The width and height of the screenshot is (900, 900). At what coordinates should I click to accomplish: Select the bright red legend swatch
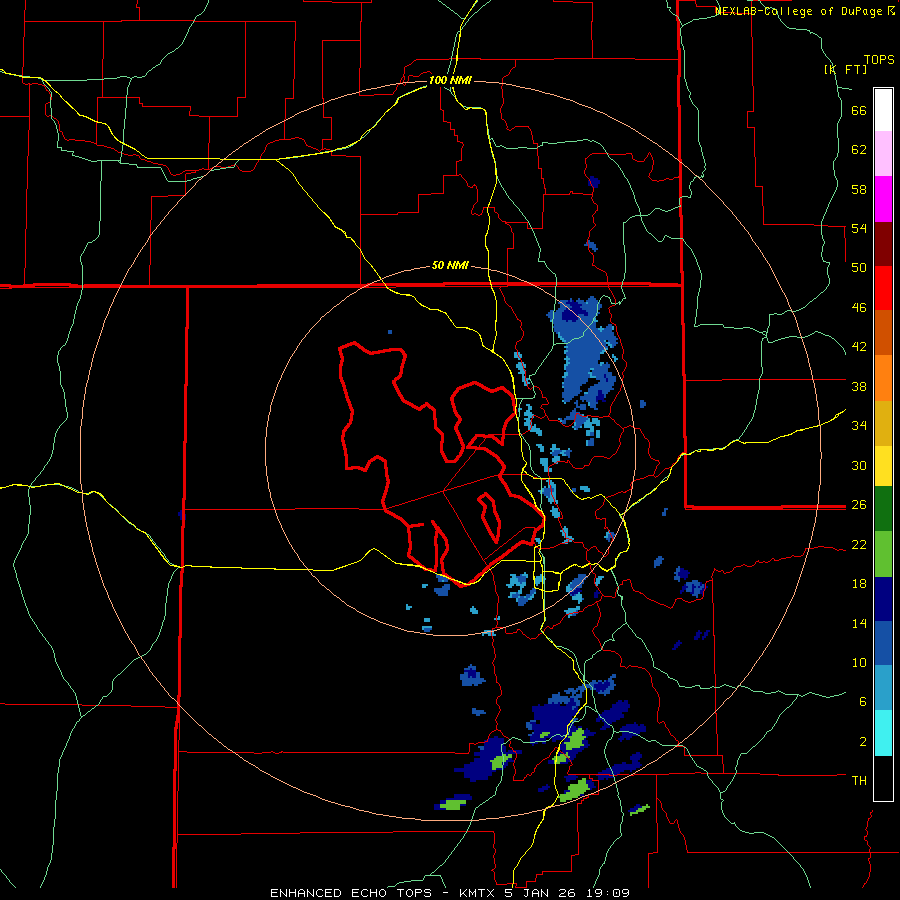pyautogui.click(x=883, y=288)
